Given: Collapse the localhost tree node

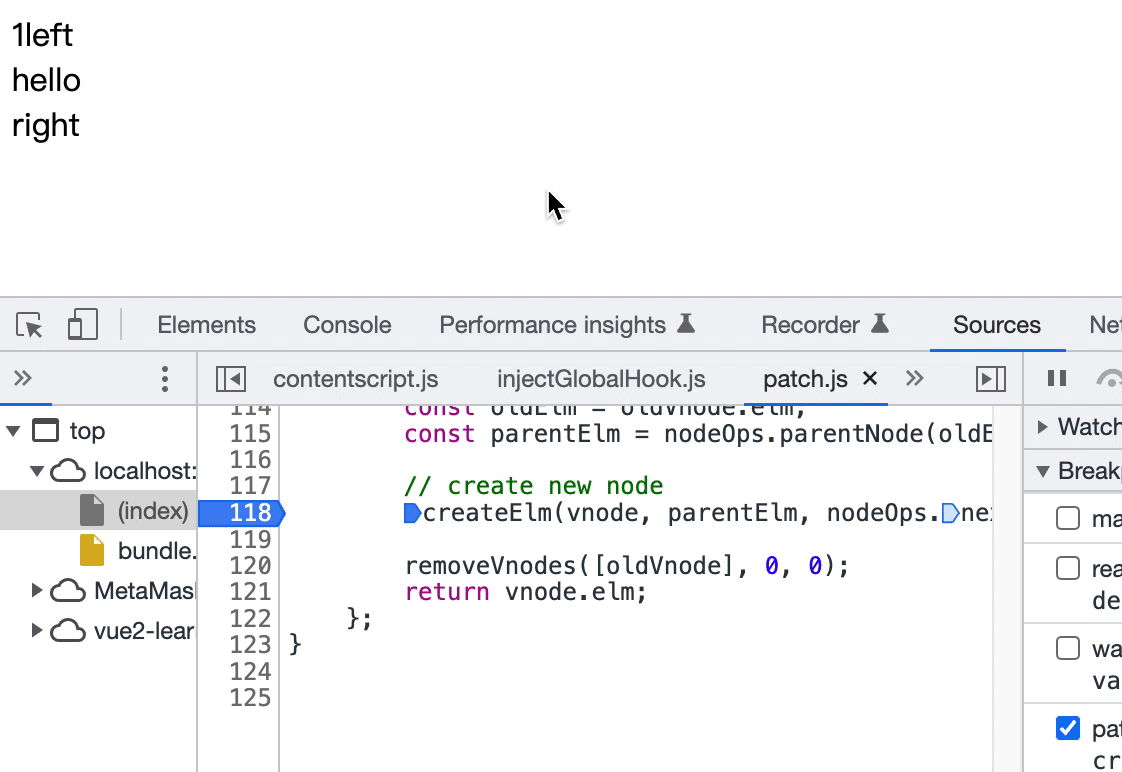Looking at the screenshot, I should pos(37,471).
